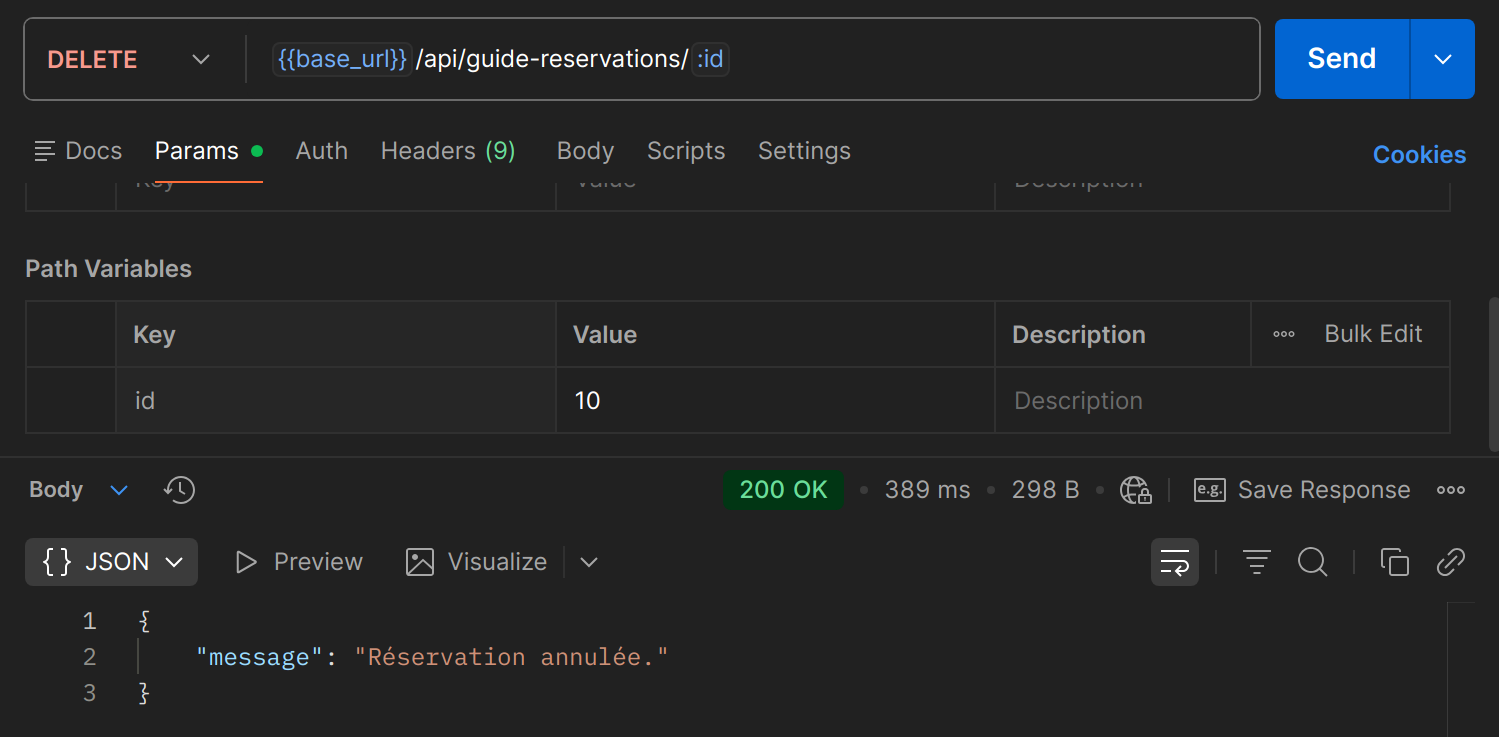This screenshot has width=1499, height=737.
Task: Open the Cookies link
Action: coord(1419,155)
